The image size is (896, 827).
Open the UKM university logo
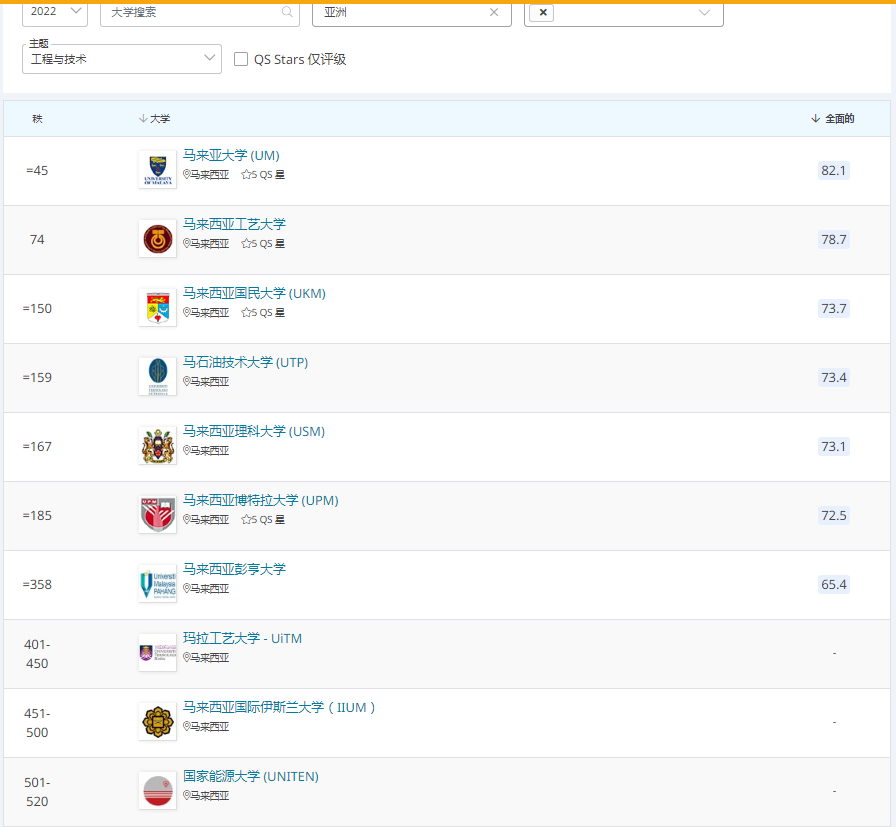pyautogui.click(x=157, y=308)
